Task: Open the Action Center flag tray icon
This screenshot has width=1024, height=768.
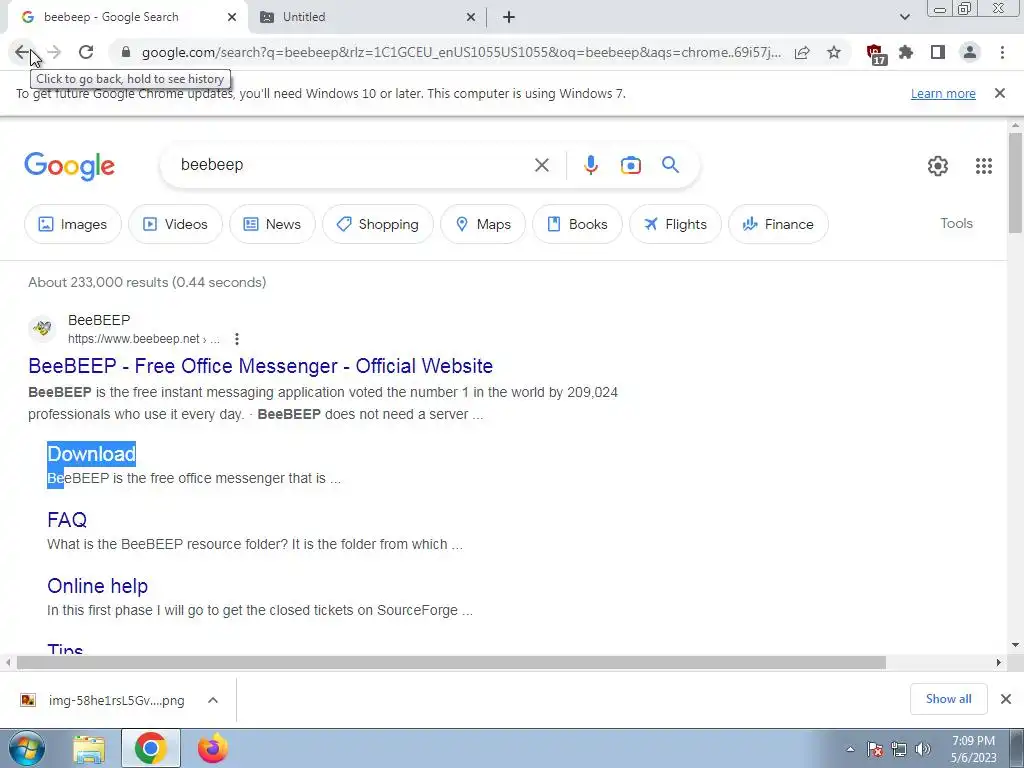Action: point(875,749)
